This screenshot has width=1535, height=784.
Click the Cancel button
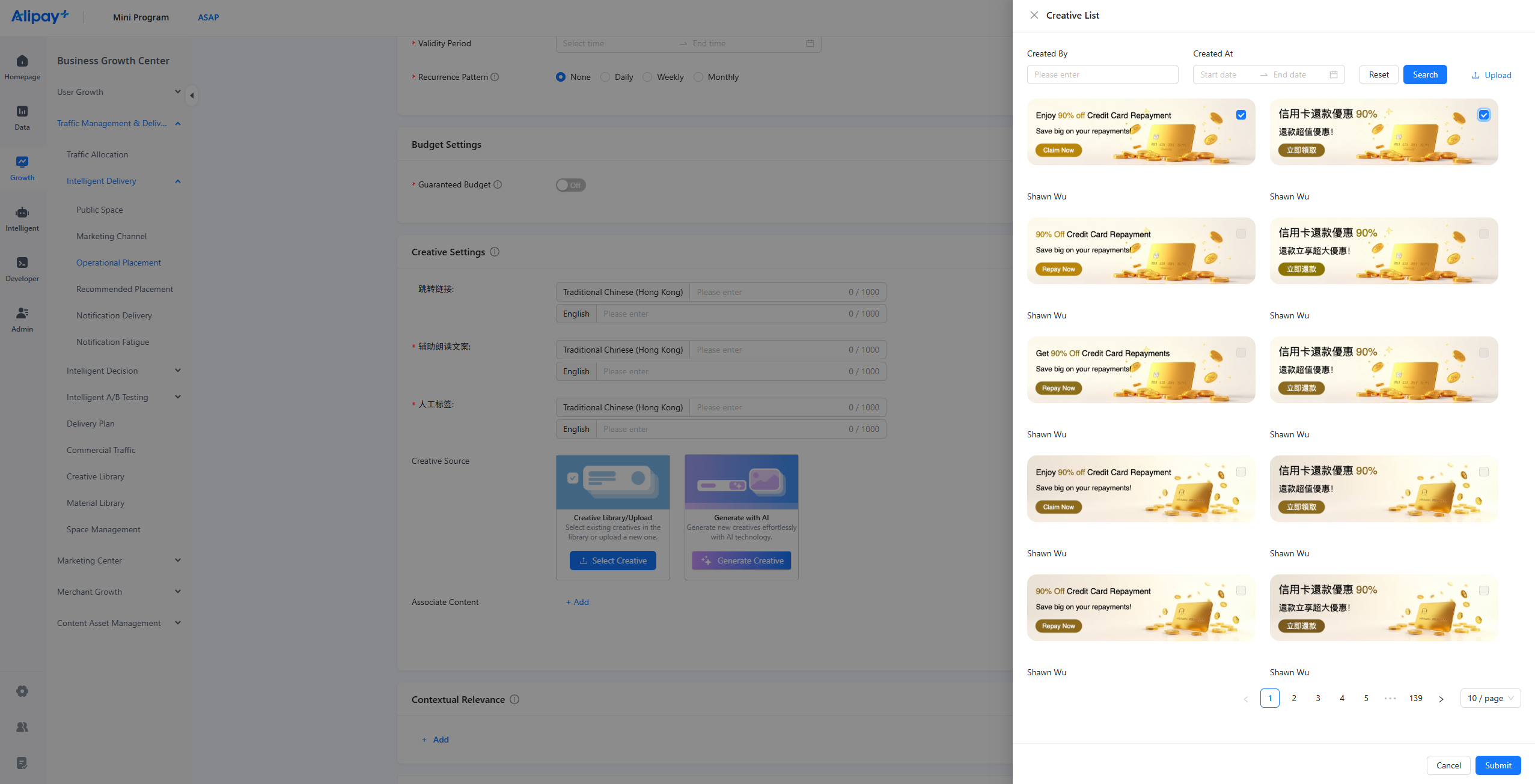[x=1448, y=765]
